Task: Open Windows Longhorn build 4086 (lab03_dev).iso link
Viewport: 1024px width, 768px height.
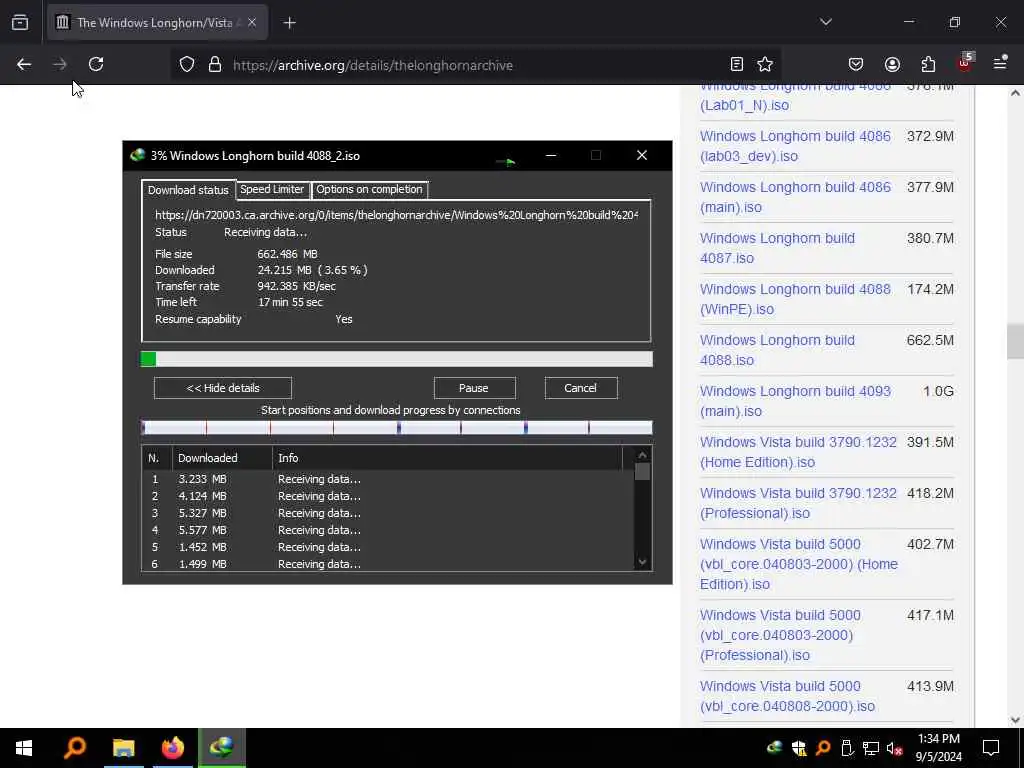Action: (795, 146)
